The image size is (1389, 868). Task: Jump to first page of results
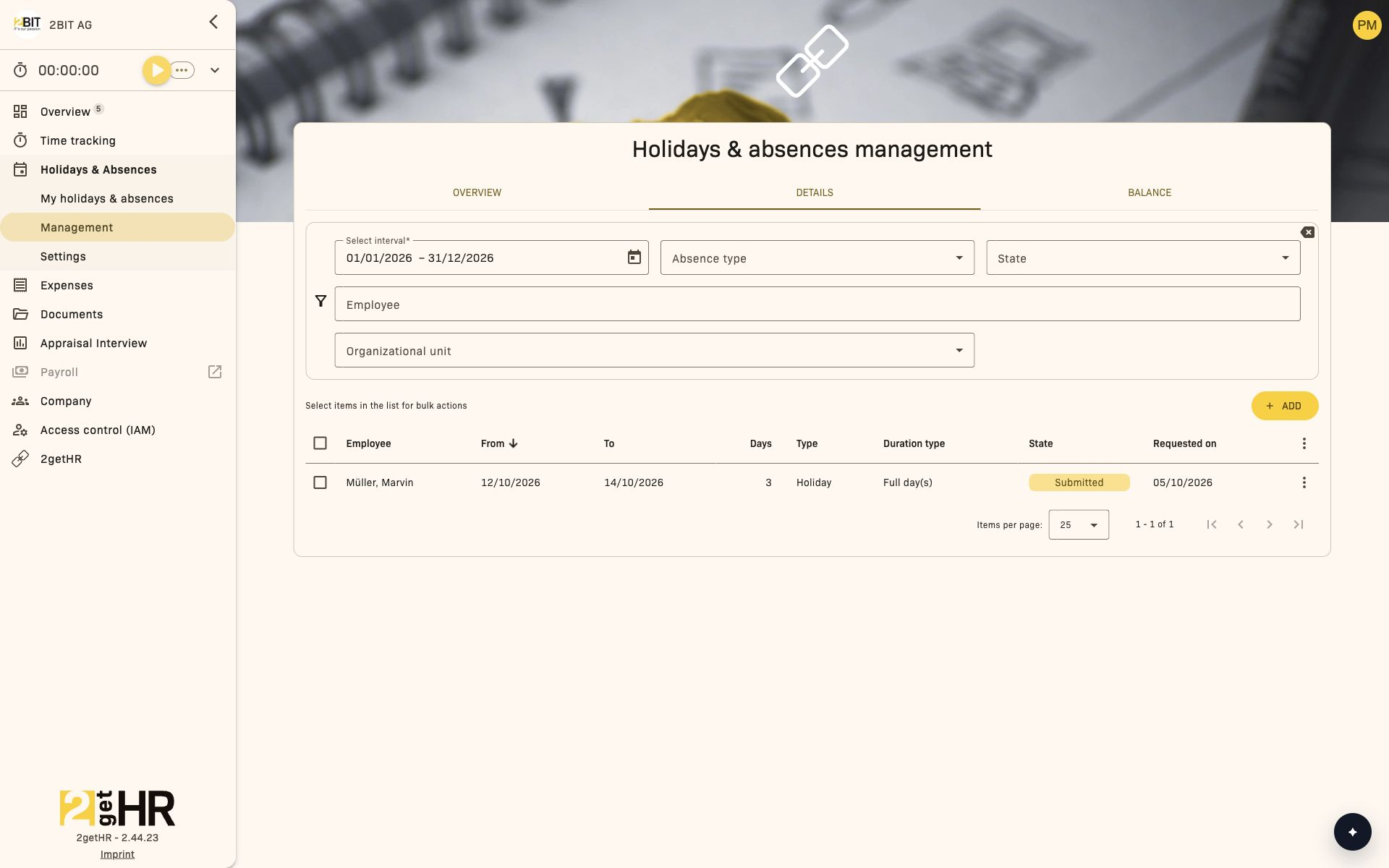tap(1212, 524)
